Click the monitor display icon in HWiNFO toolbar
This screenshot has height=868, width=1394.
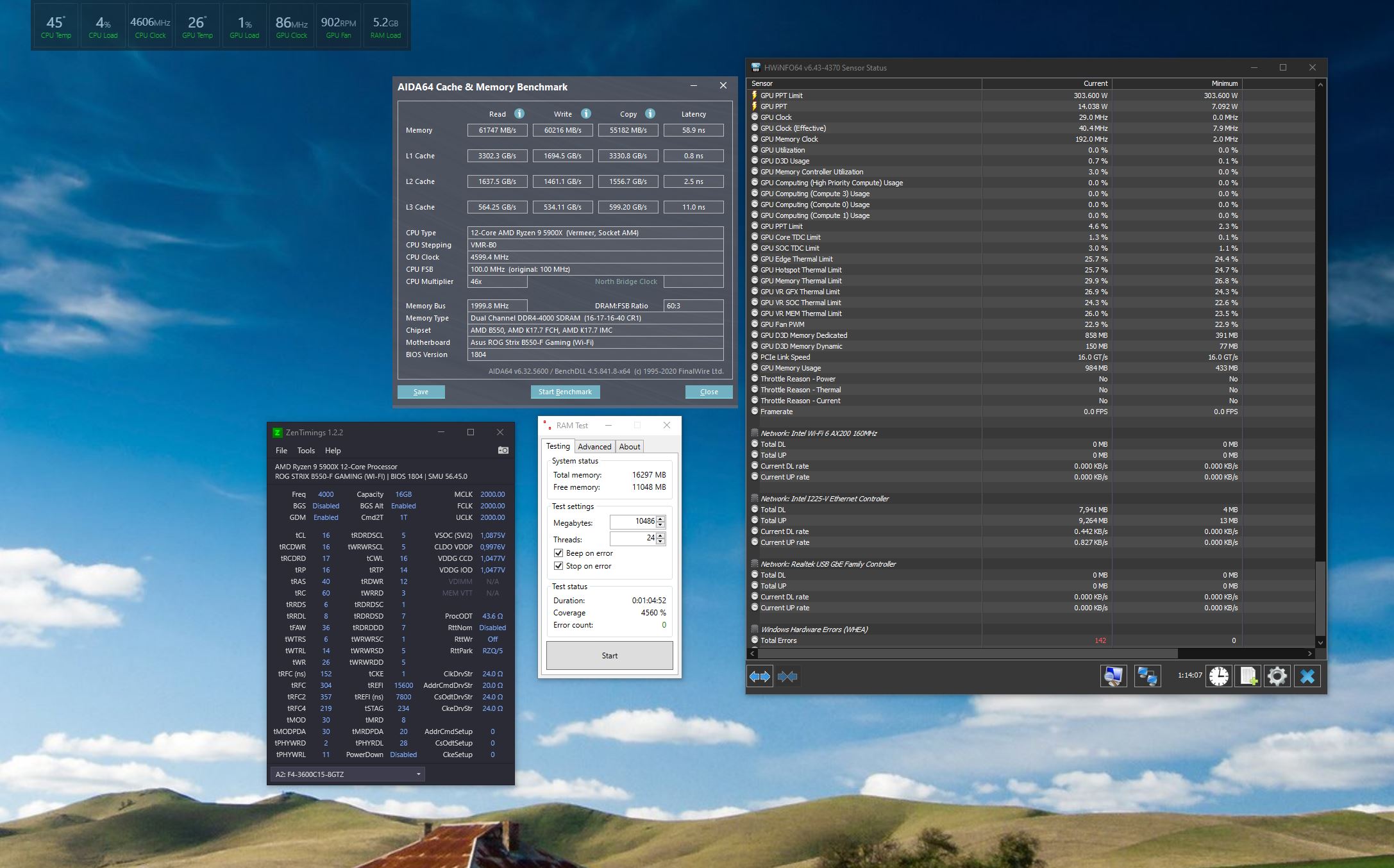pos(1114,676)
